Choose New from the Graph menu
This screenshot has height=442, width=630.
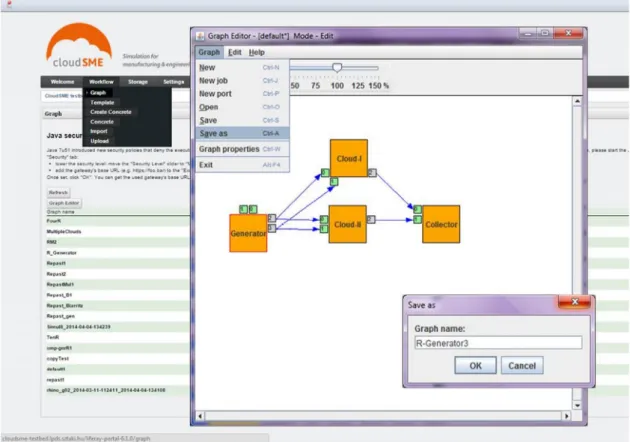(x=242, y=68)
